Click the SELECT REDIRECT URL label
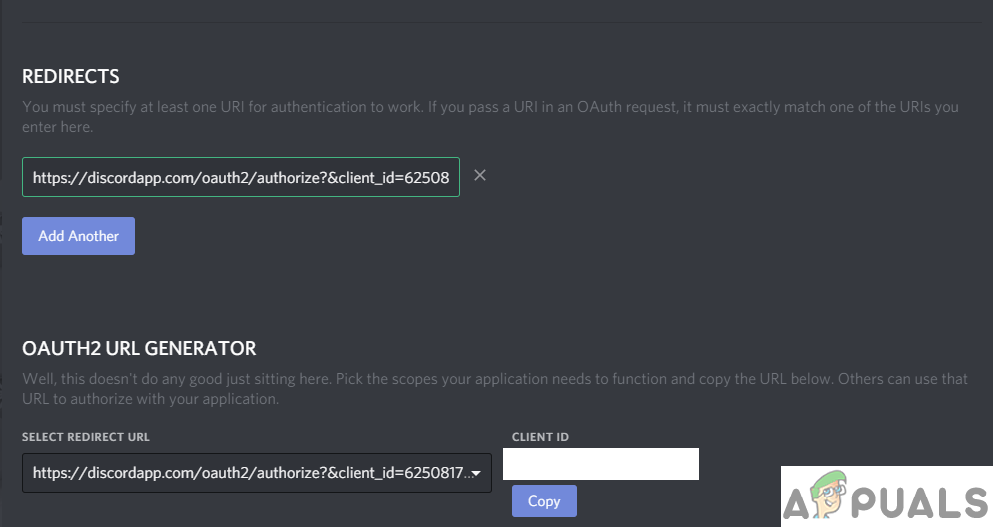This screenshot has width=993, height=527. (x=86, y=437)
